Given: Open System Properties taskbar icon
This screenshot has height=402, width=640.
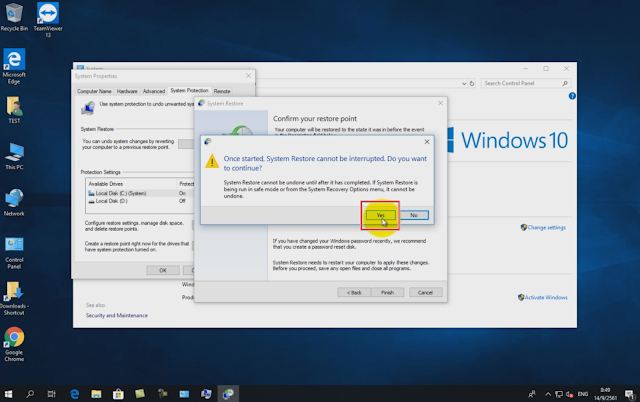Looking at the screenshot, I should click(x=206, y=394).
